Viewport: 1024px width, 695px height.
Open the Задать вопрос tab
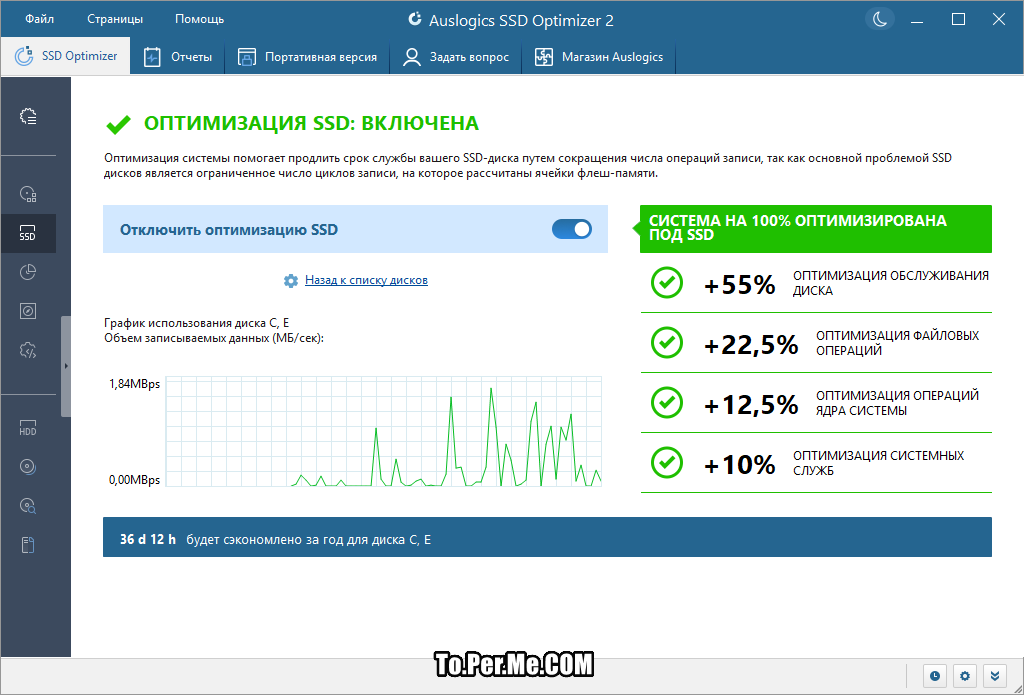tap(455, 57)
